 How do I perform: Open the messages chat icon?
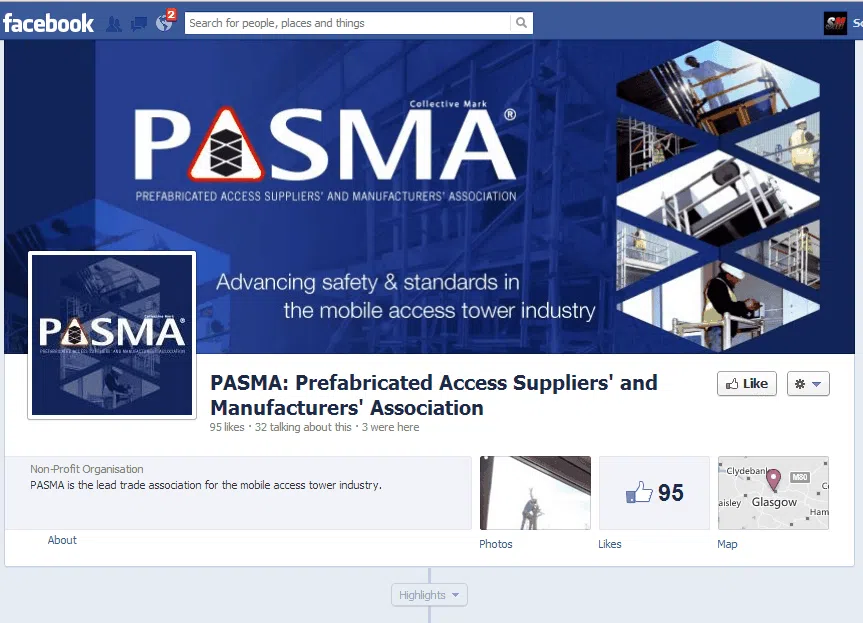[x=138, y=24]
